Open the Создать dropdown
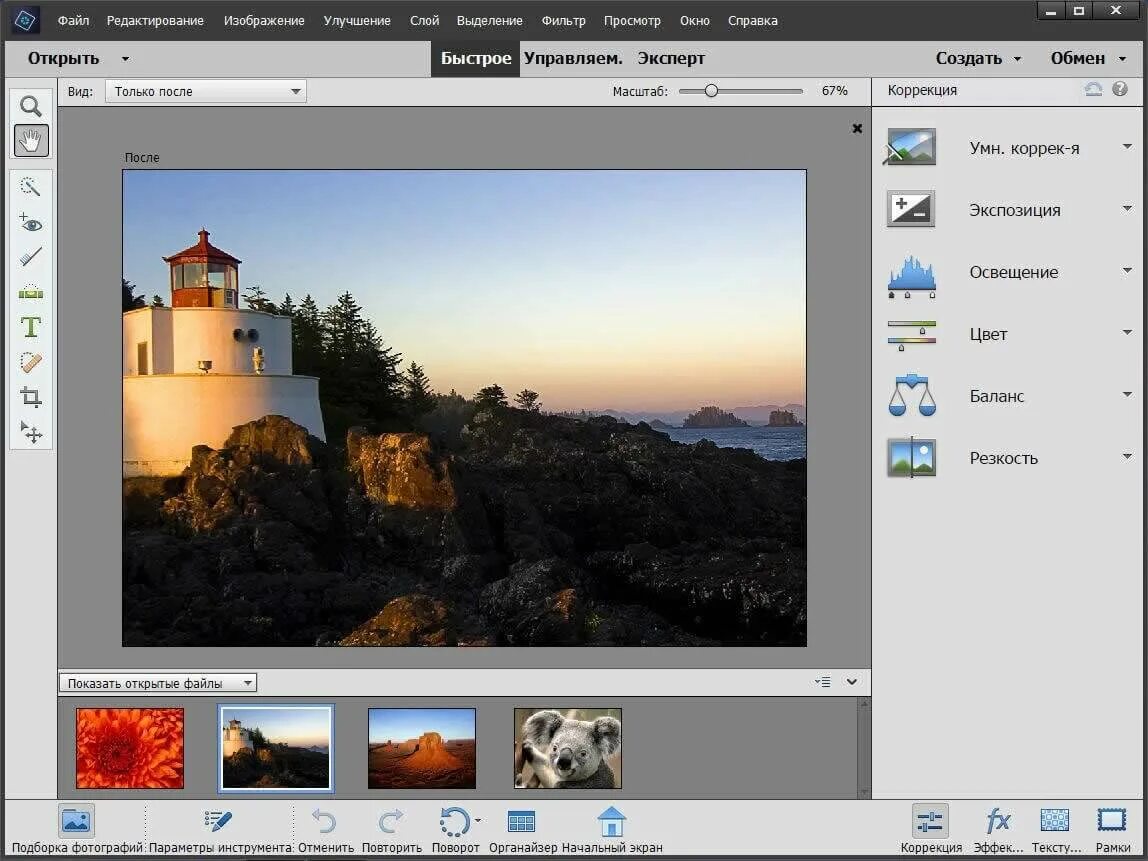Image resolution: width=1148 pixels, height=861 pixels. click(978, 59)
